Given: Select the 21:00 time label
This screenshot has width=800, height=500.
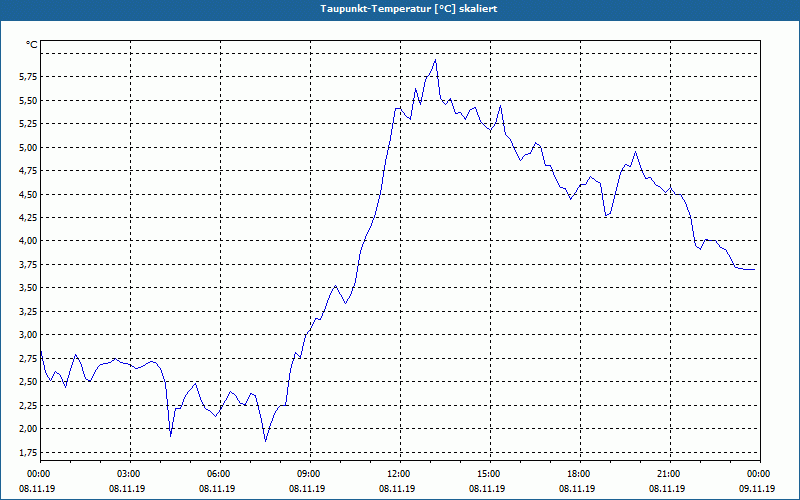Looking at the screenshot, I should point(670,473).
